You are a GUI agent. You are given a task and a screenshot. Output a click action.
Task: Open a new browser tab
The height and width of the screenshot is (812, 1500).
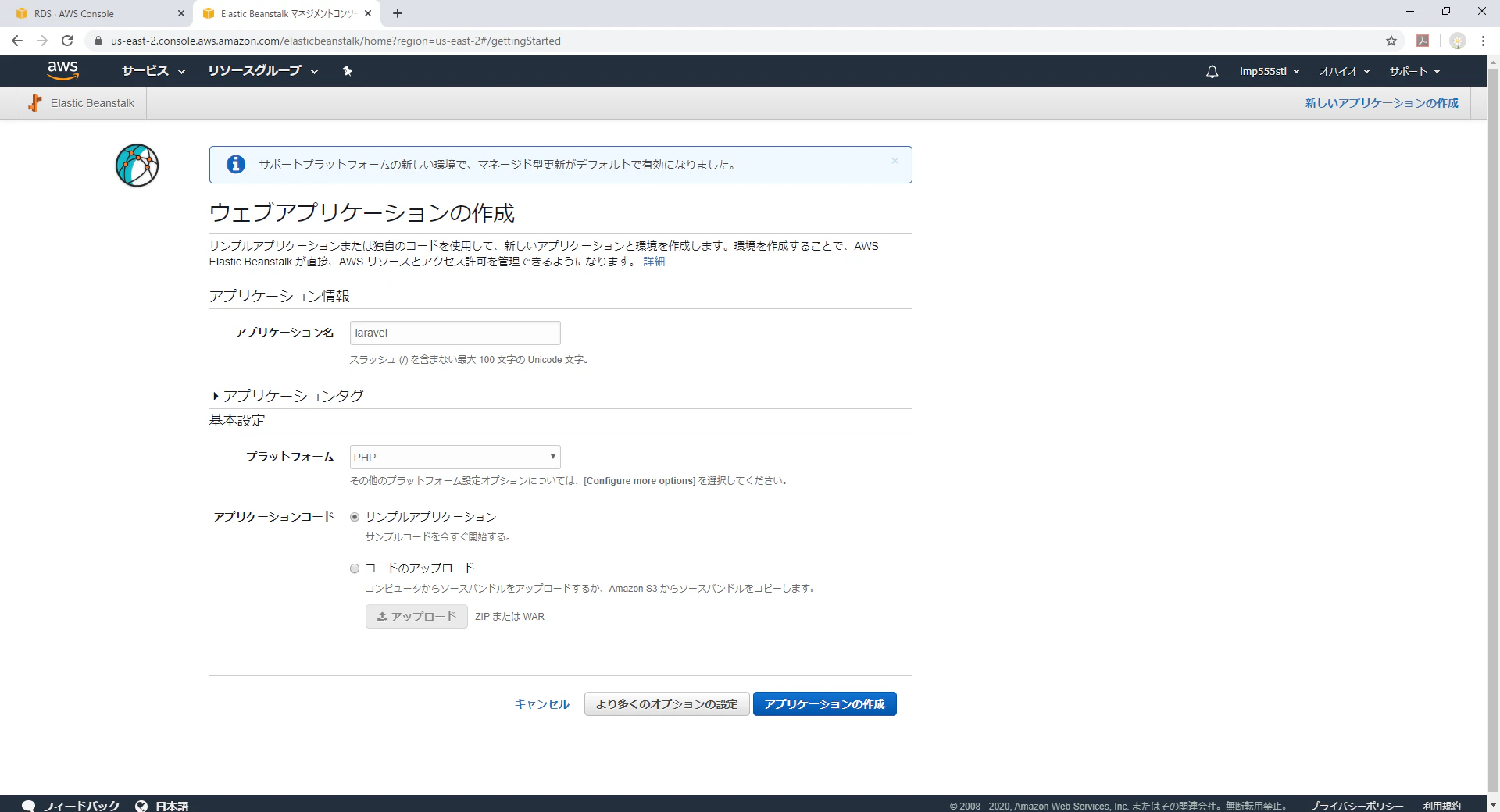(x=398, y=13)
